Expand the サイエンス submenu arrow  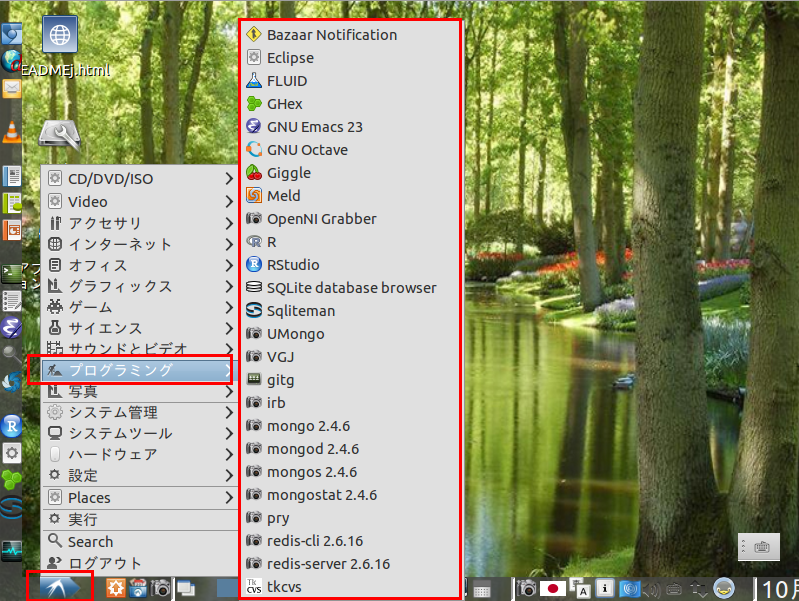pyautogui.click(x=229, y=328)
